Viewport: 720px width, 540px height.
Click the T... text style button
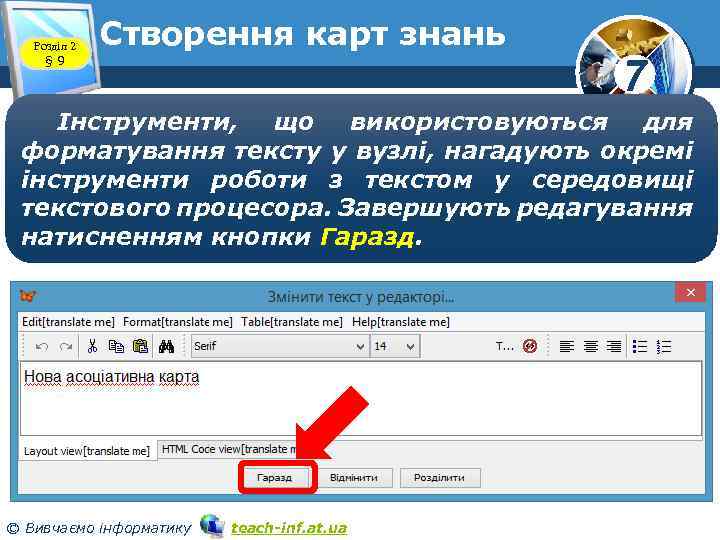pyautogui.click(x=505, y=346)
